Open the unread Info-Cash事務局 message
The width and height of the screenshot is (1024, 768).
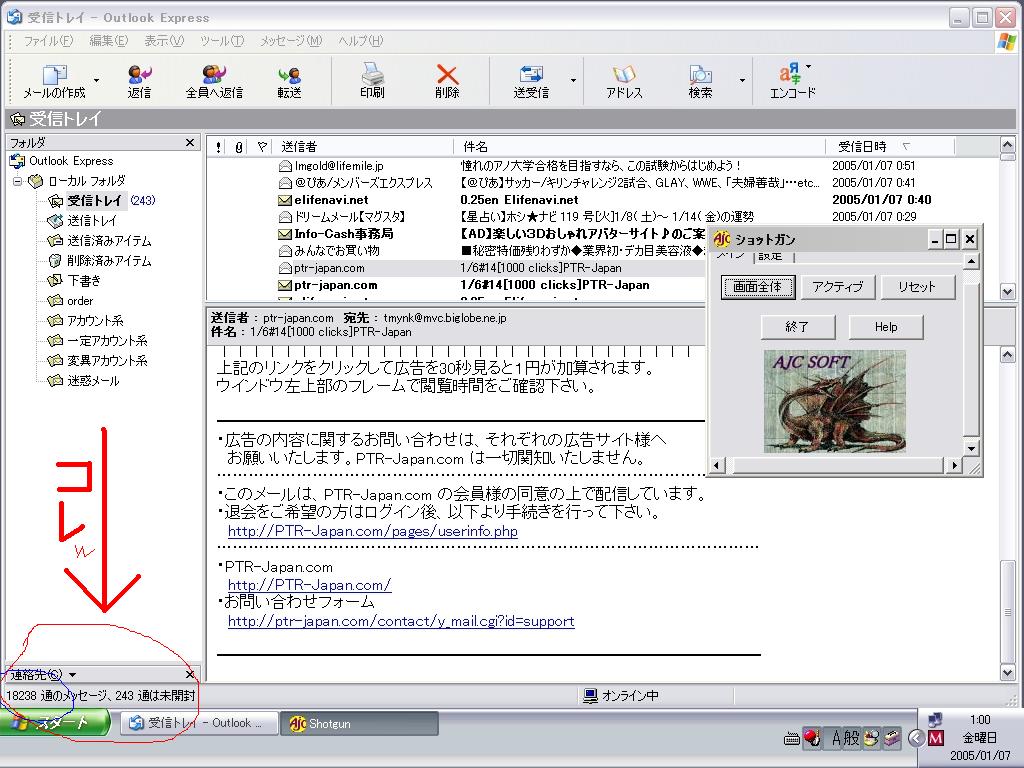[457, 234]
